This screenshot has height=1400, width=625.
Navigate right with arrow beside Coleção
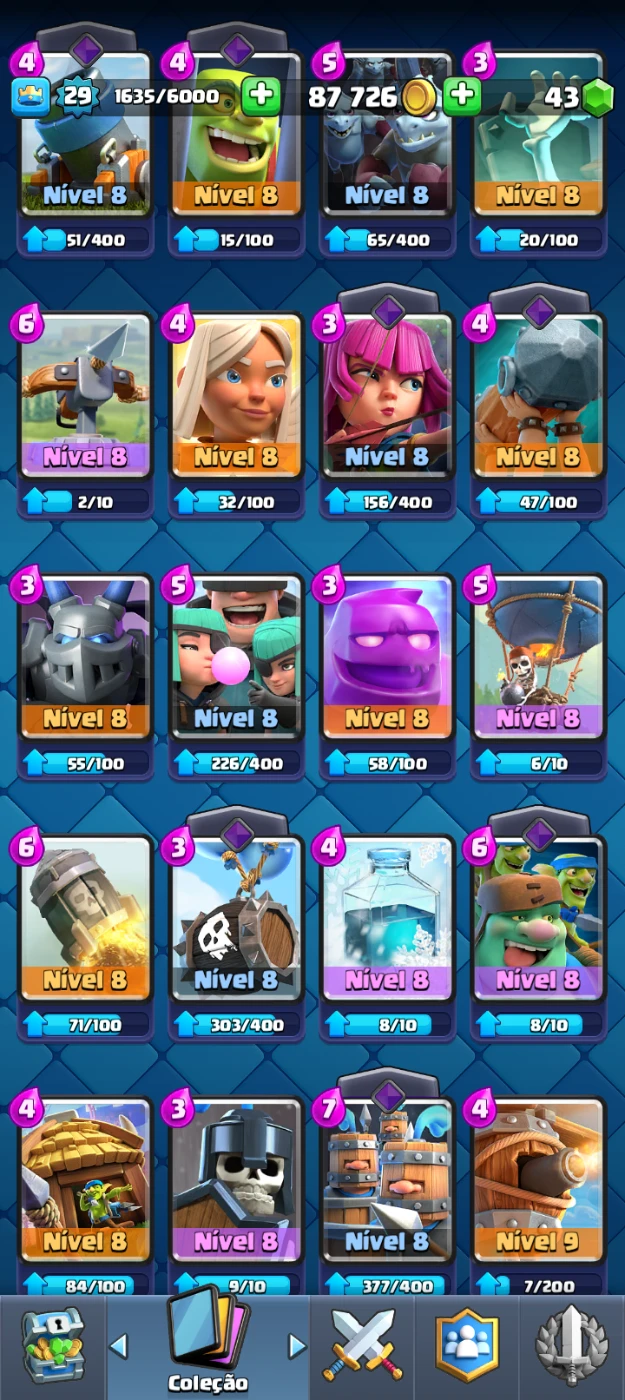297,1346
